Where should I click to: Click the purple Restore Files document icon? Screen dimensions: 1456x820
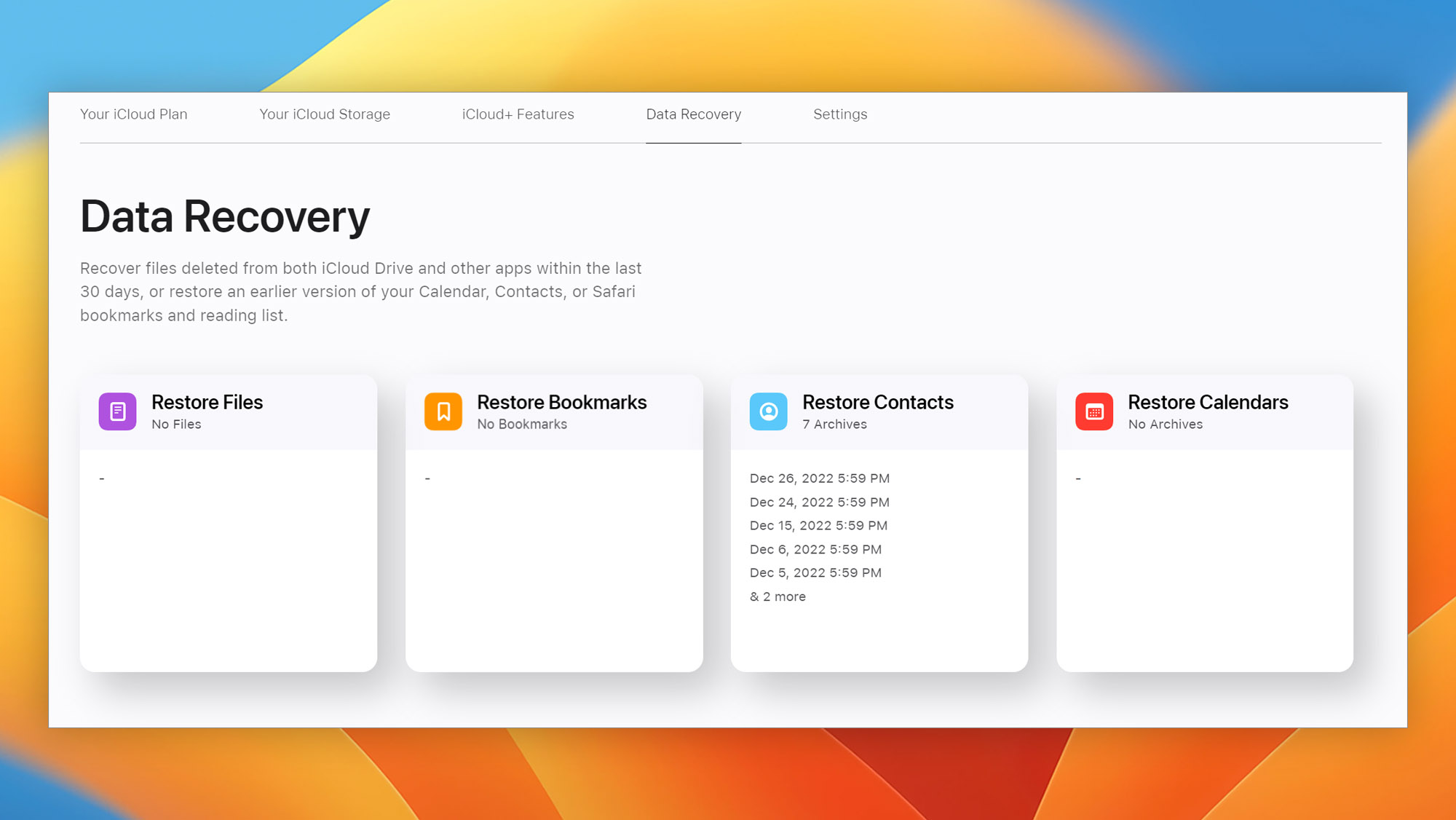pyautogui.click(x=117, y=411)
